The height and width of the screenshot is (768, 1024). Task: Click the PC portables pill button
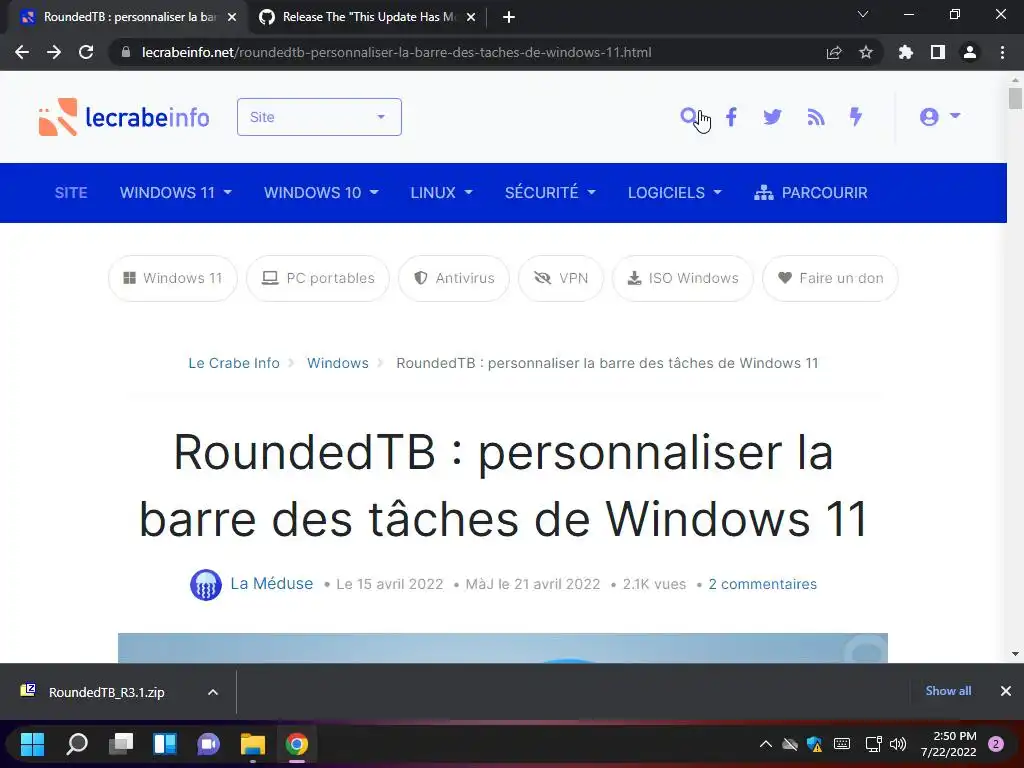click(318, 278)
